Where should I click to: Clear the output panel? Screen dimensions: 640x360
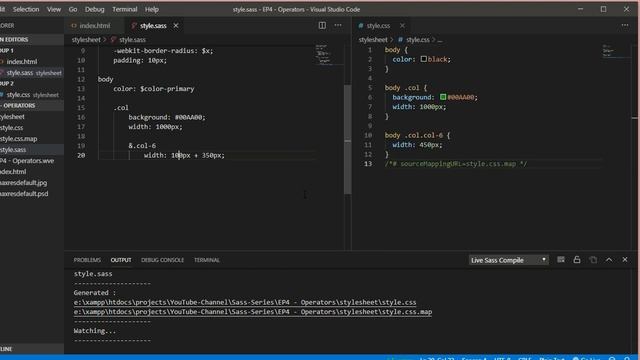pos(561,260)
